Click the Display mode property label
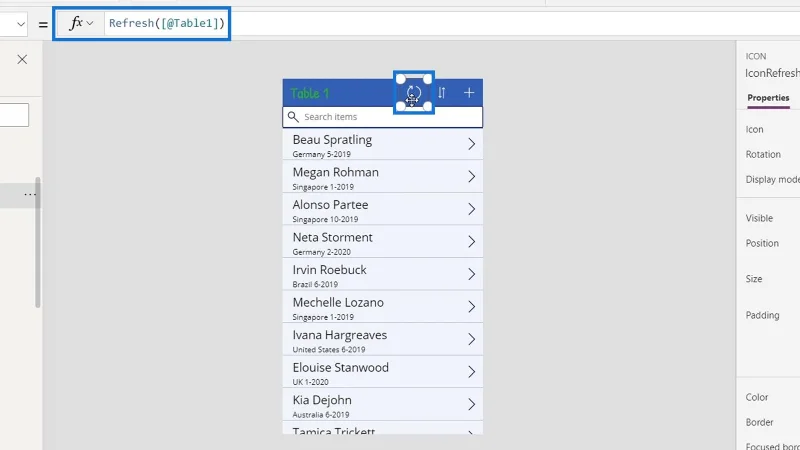Image resolution: width=800 pixels, height=450 pixels. click(772, 180)
